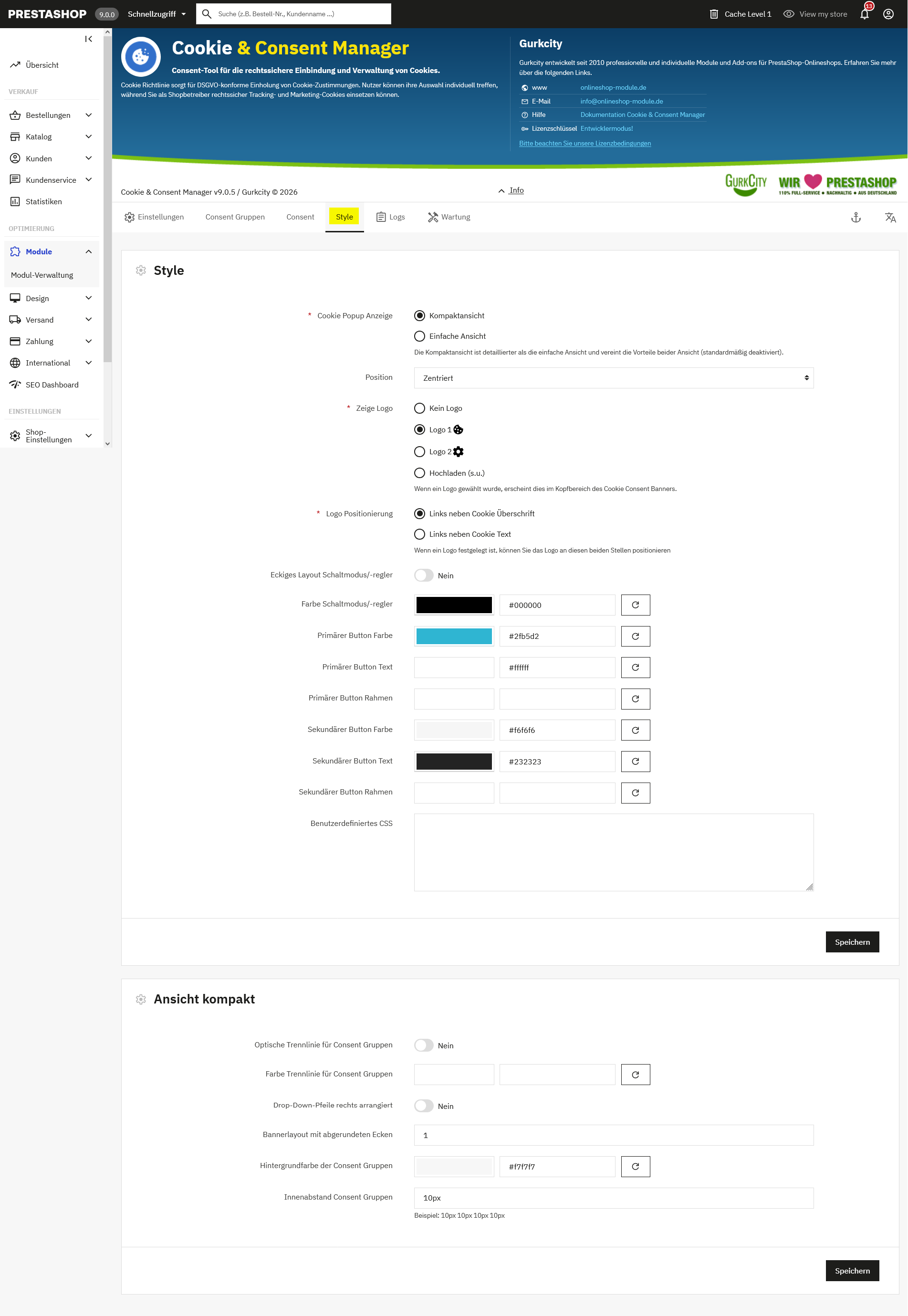Screen dimensions: 908x1316
Task: Click the Benutzerdefiniertes CSS text area
Action: [x=613, y=852]
